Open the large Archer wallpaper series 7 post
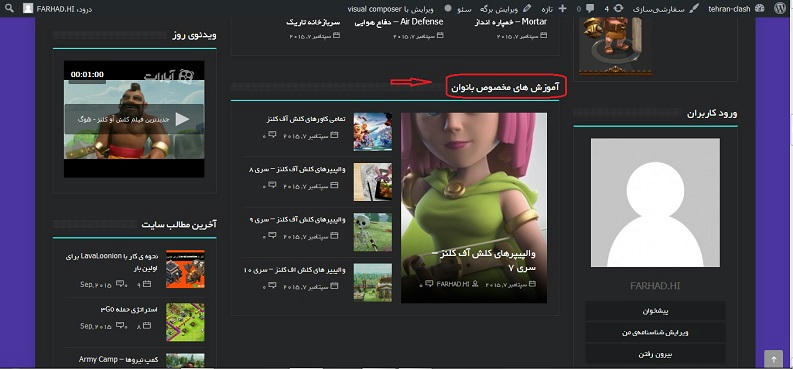This screenshot has height=369, width=793. coord(474,208)
